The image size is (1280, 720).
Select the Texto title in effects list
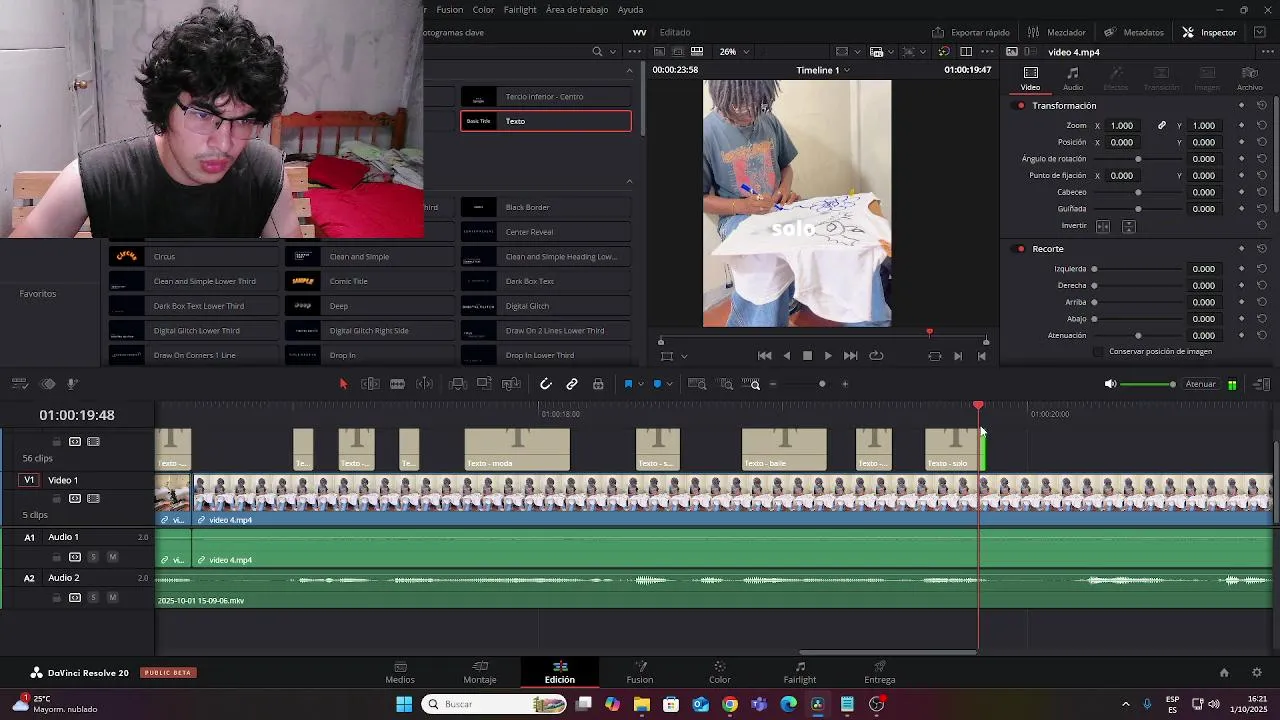pos(546,121)
